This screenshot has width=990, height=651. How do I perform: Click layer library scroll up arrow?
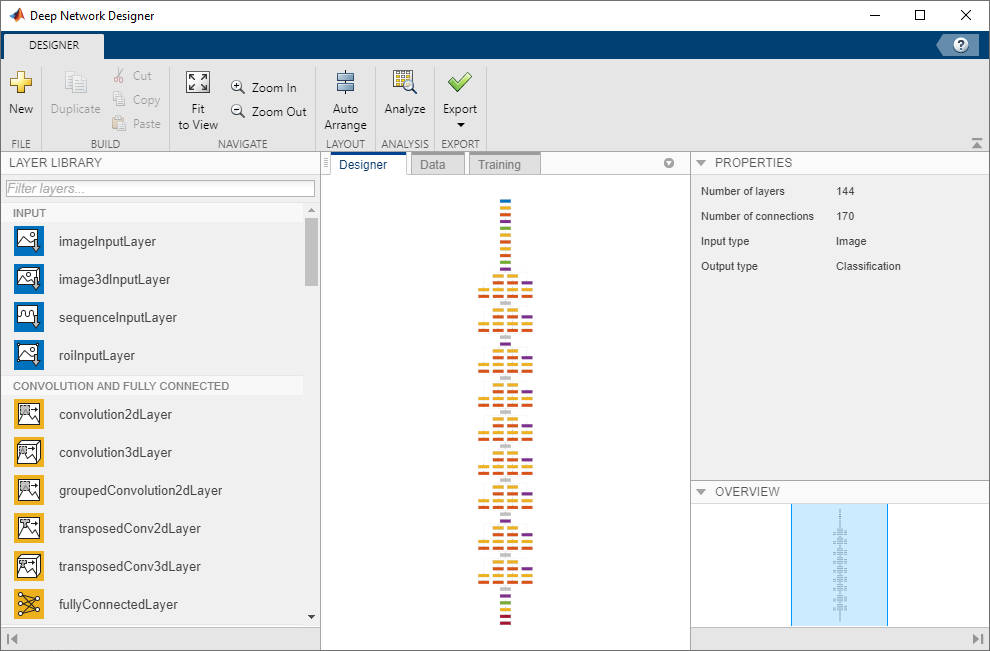tap(311, 210)
